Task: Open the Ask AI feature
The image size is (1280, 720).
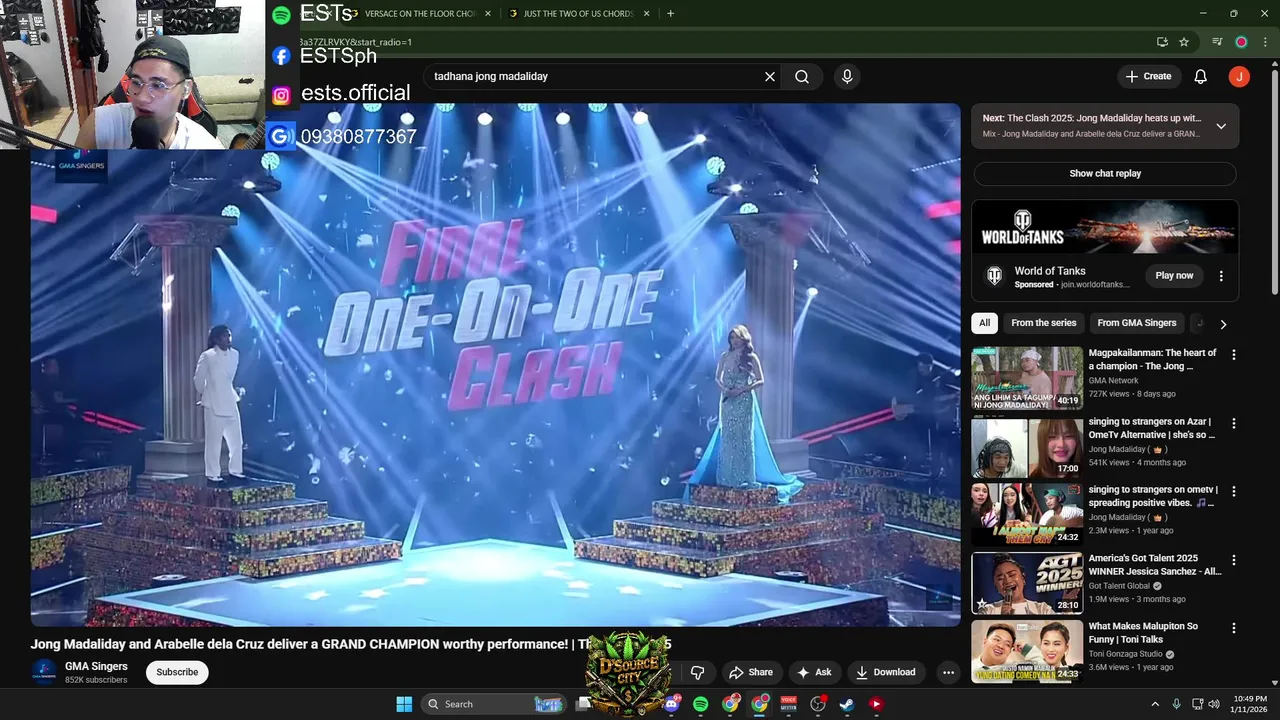Action: pos(814,672)
